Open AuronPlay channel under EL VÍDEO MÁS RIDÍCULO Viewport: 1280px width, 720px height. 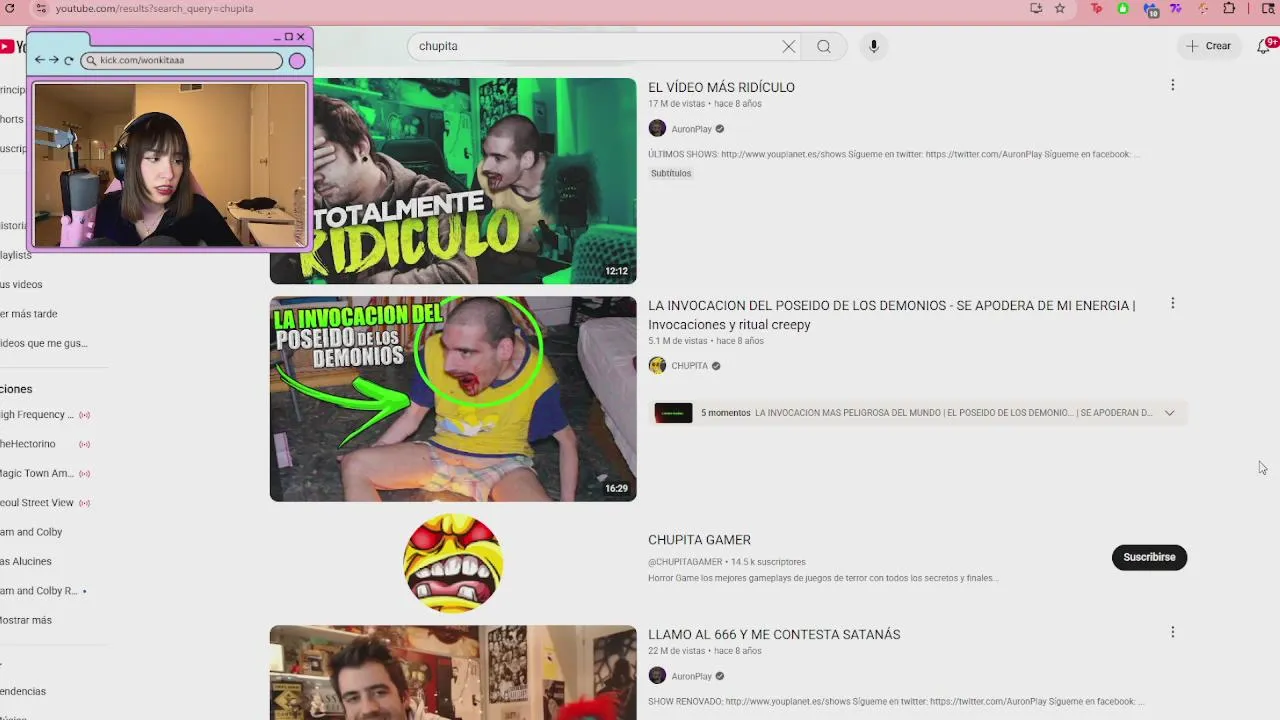point(692,129)
